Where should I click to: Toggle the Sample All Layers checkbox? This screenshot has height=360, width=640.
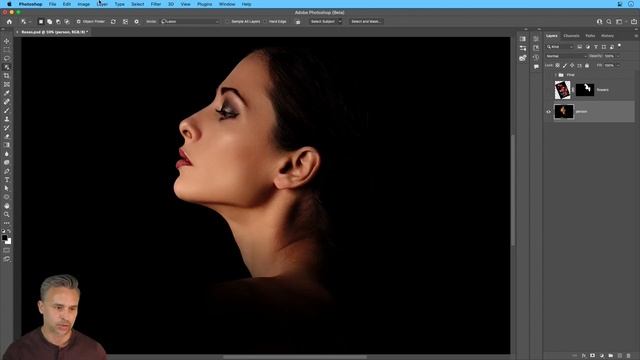point(227,22)
